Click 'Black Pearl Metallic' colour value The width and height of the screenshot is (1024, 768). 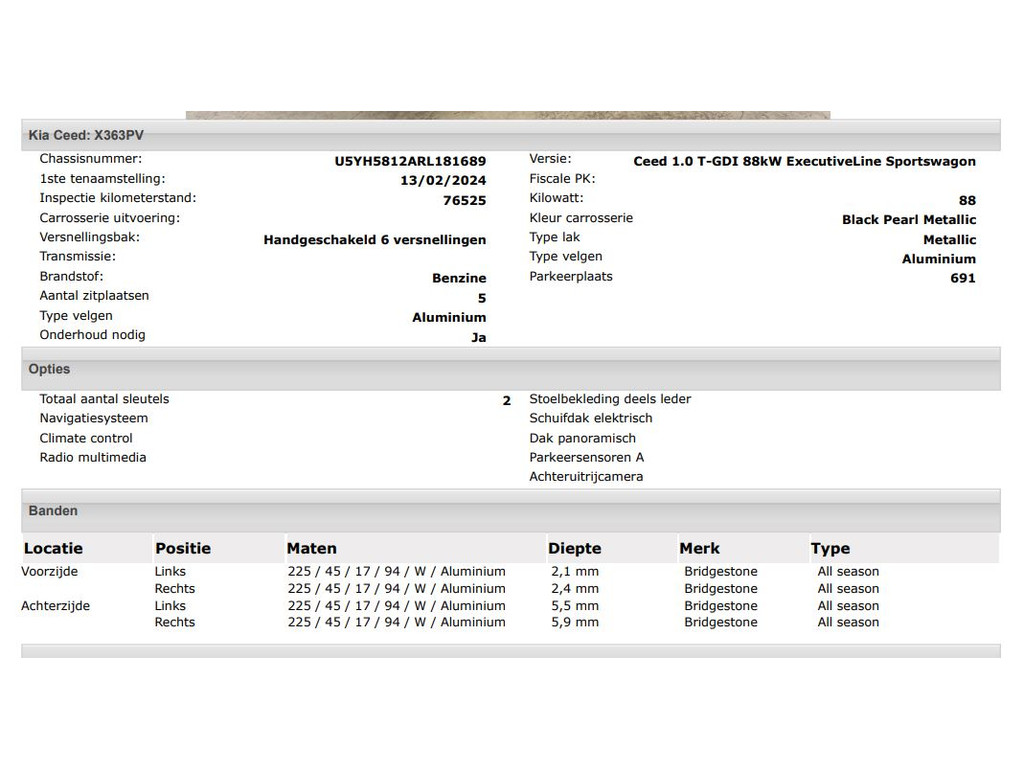pyautogui.click(x=909, y=219)
